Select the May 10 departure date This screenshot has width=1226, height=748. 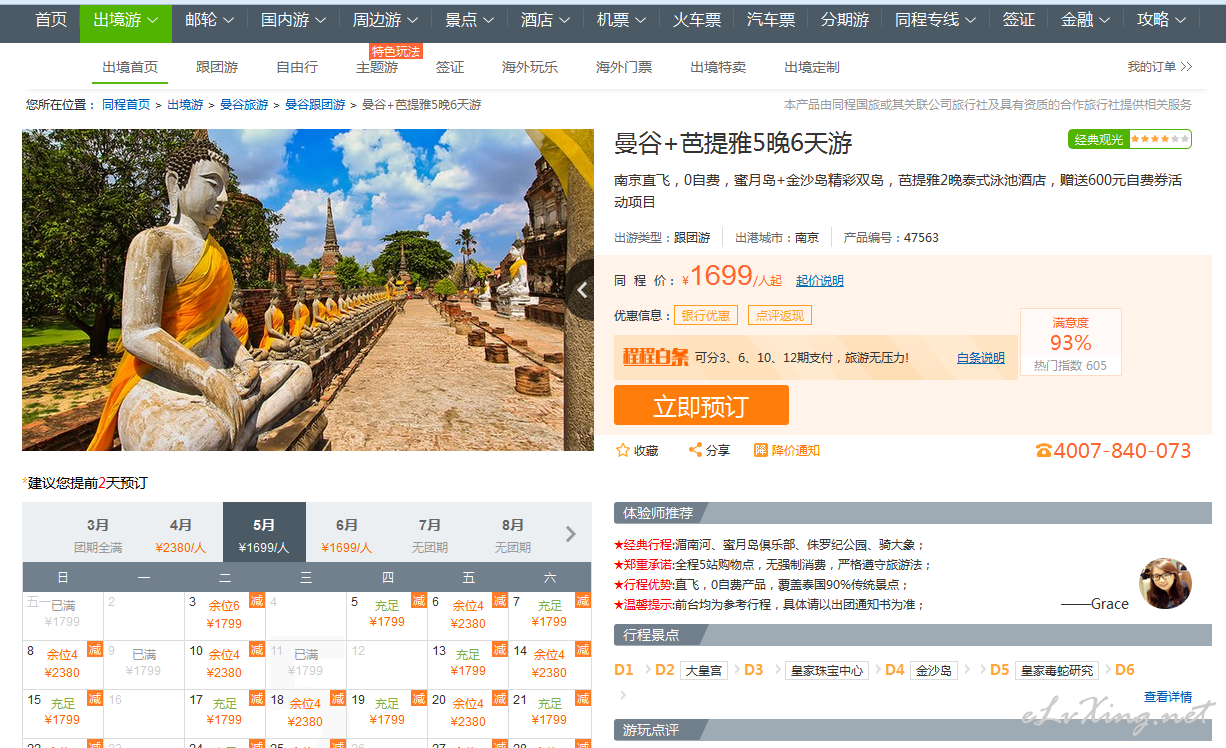(225, 665)
